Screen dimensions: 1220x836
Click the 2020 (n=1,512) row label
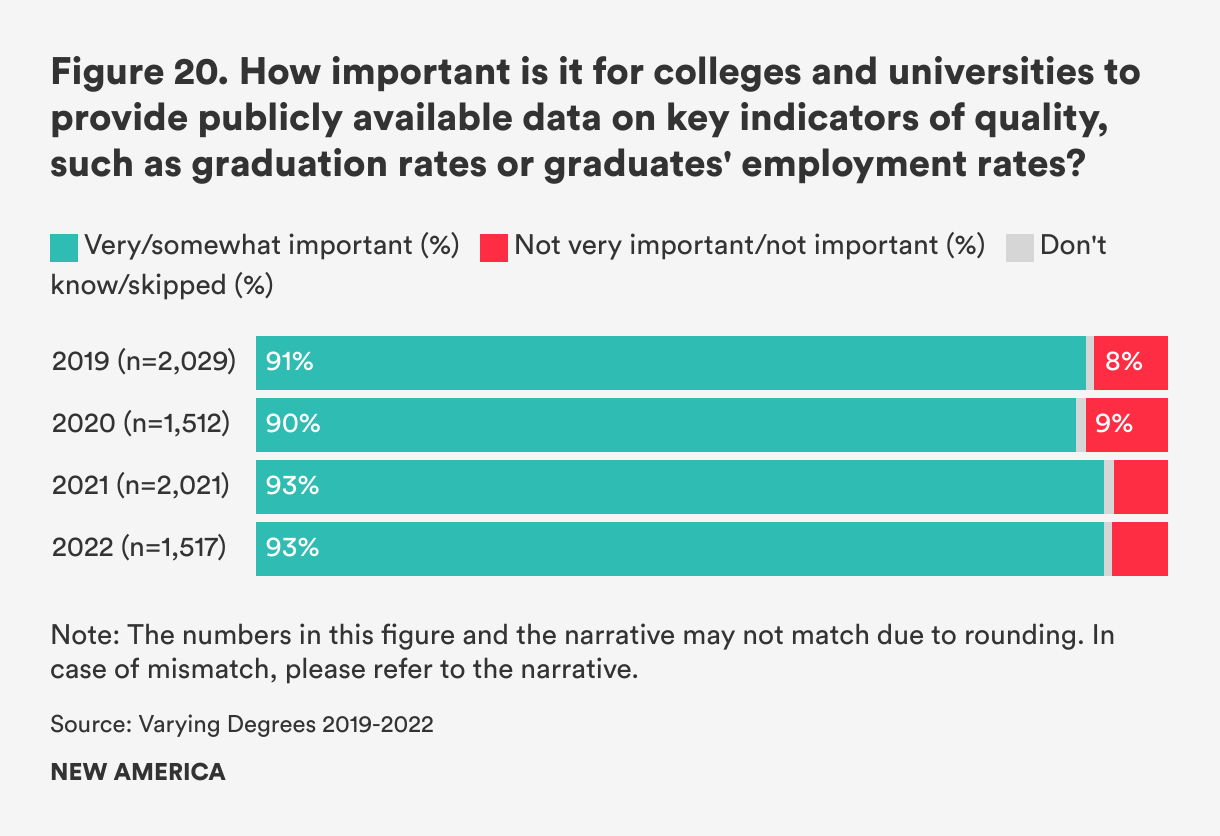tap(141, 425)
